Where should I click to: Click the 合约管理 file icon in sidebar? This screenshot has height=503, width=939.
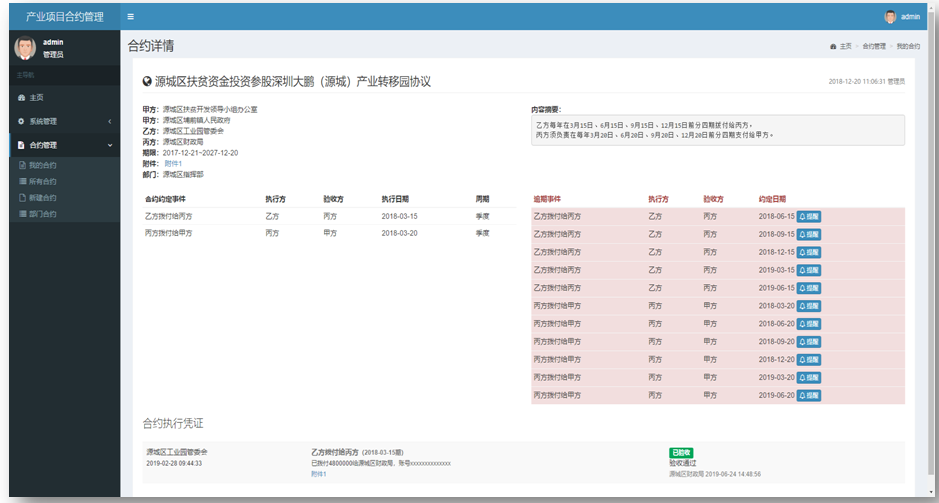tap(21, 145)
